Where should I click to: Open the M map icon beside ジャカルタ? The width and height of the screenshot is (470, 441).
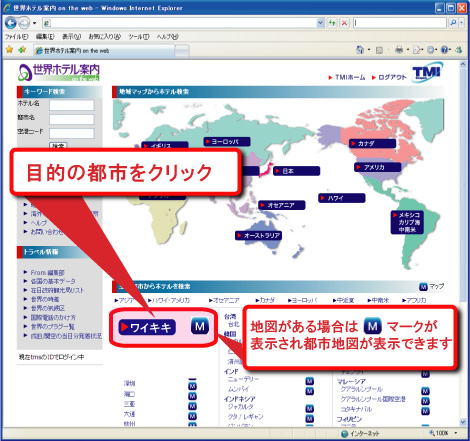pyautogui.click(x=310, y=408)
